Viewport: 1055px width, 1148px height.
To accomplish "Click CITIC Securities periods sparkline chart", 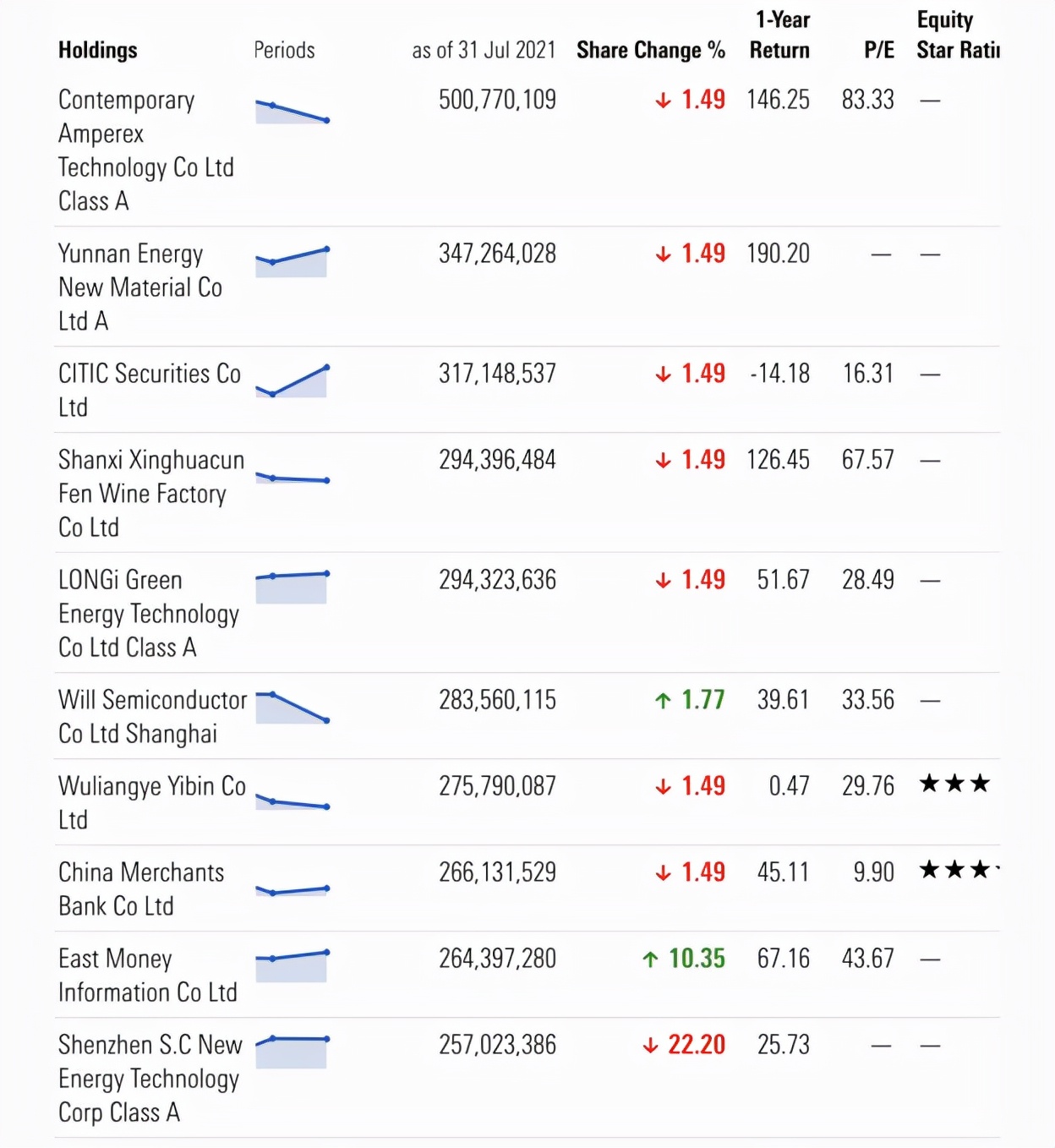I will tap(292, 381).
